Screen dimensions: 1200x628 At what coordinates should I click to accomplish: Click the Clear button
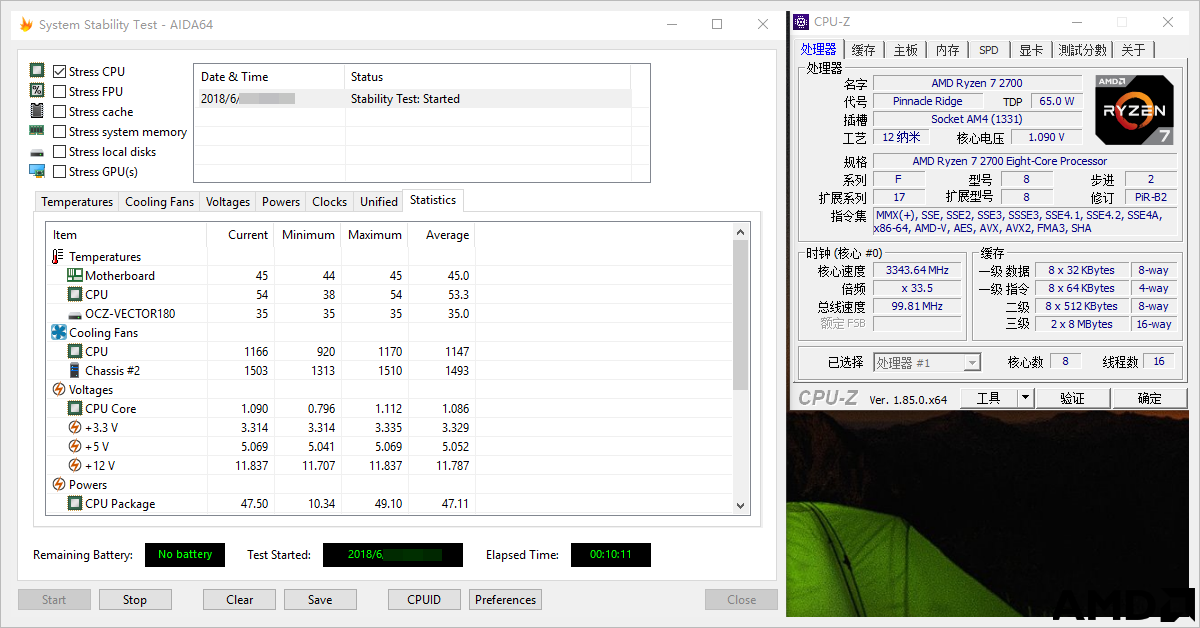pos(240,600)
